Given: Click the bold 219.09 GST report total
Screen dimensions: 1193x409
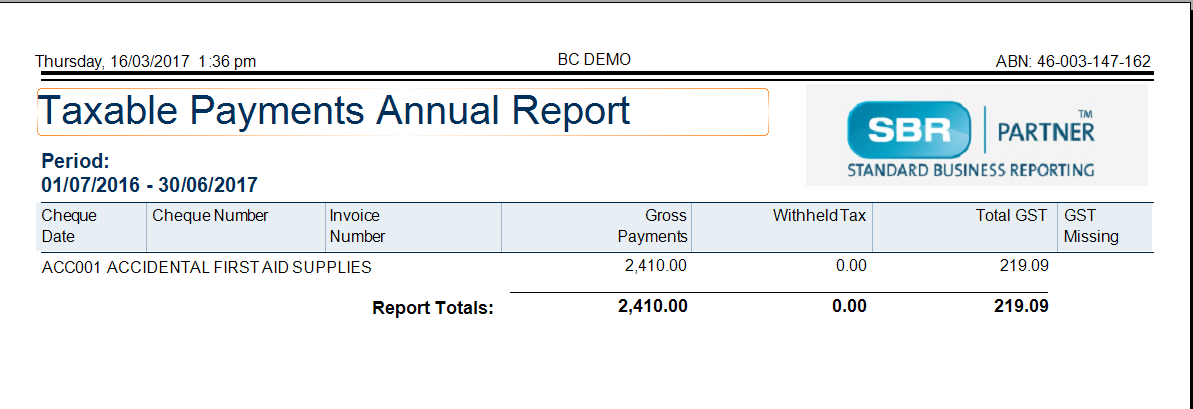Looking at the screenshot, I should tap(1022, 306).
